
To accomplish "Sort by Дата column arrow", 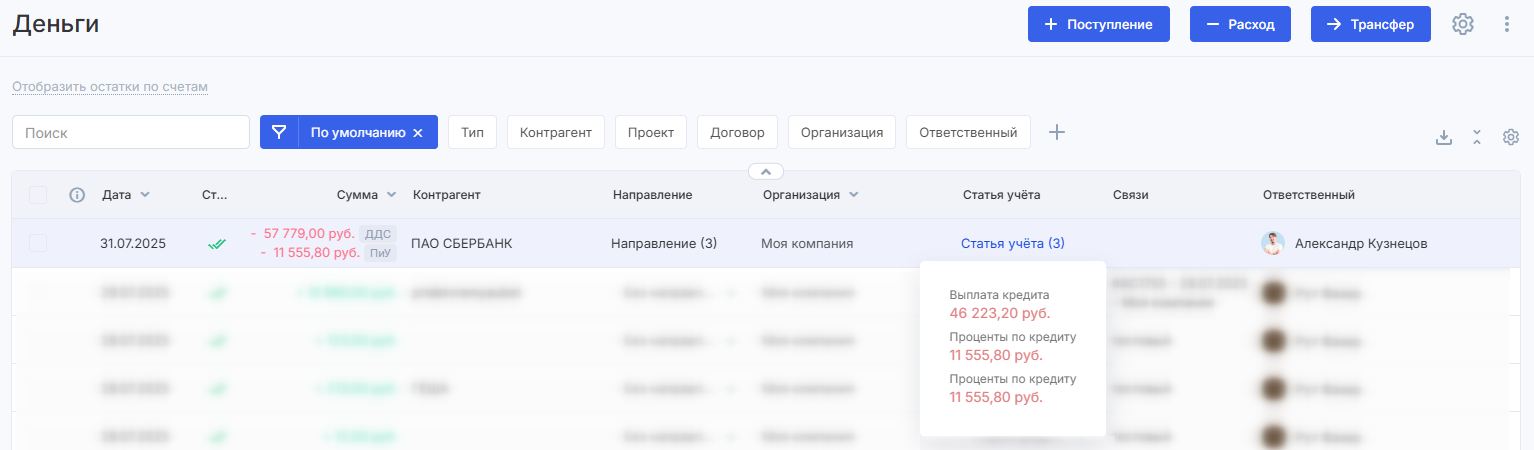I will [x=146, y=195].
